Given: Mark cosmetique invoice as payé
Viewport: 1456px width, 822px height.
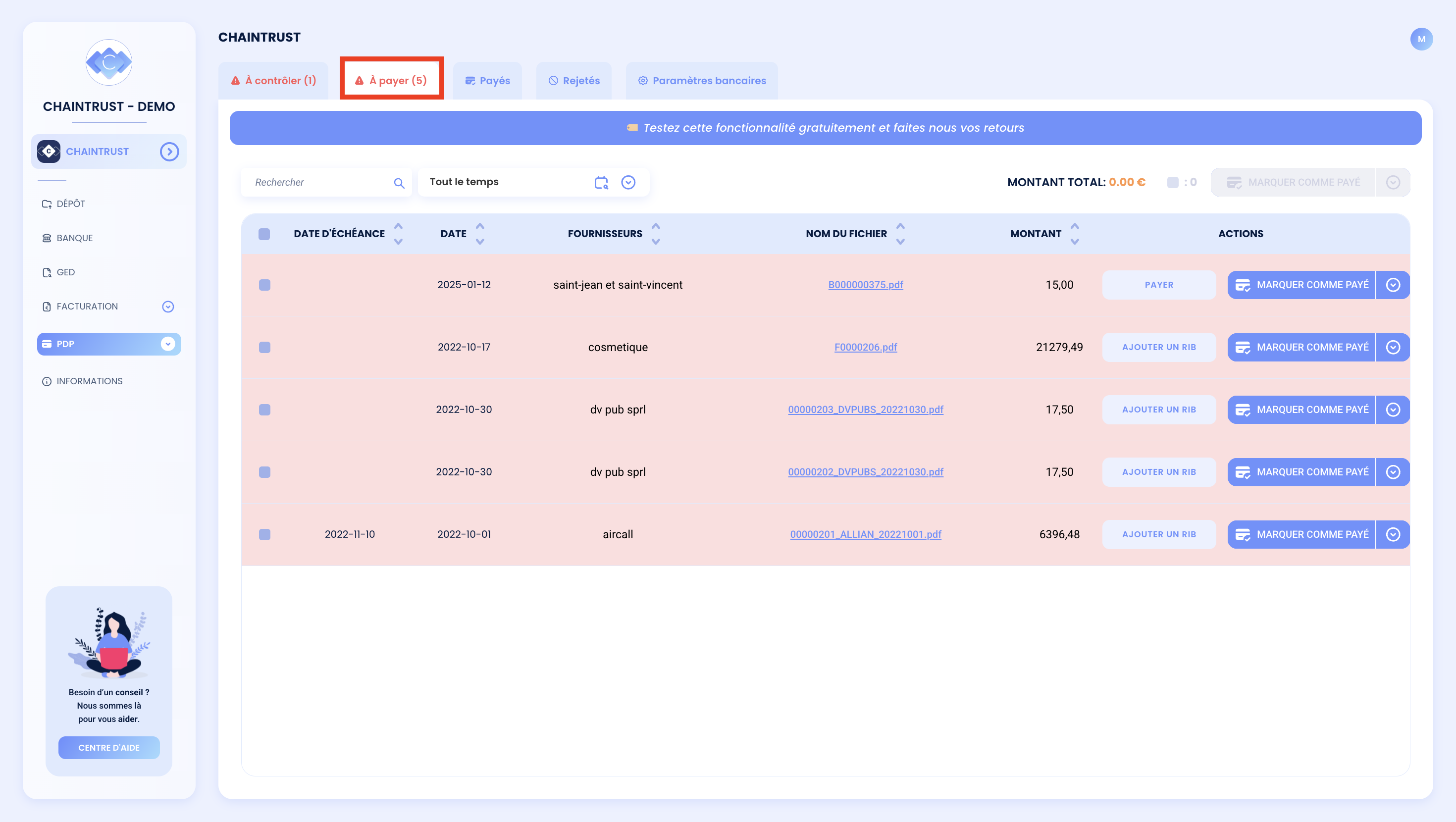Looking at the screenshot, I should point(1301,347).
